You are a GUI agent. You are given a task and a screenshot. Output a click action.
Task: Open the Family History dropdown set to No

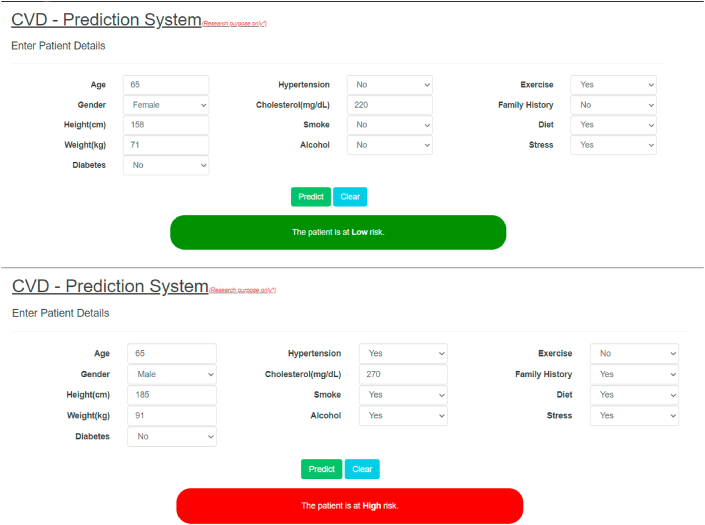[613, 105]
